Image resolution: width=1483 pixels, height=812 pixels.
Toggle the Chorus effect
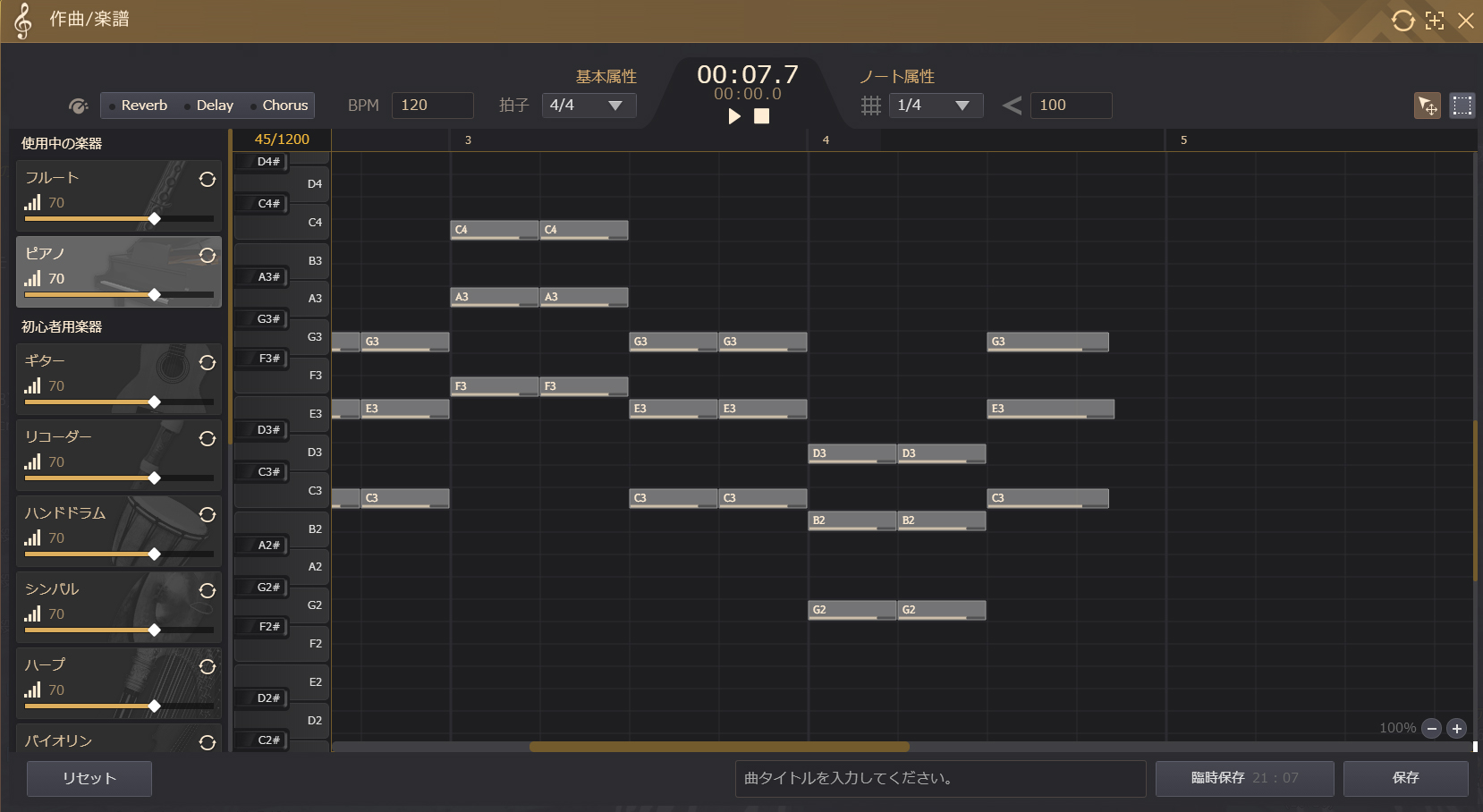pyautogui.click(x=280, y=106)
